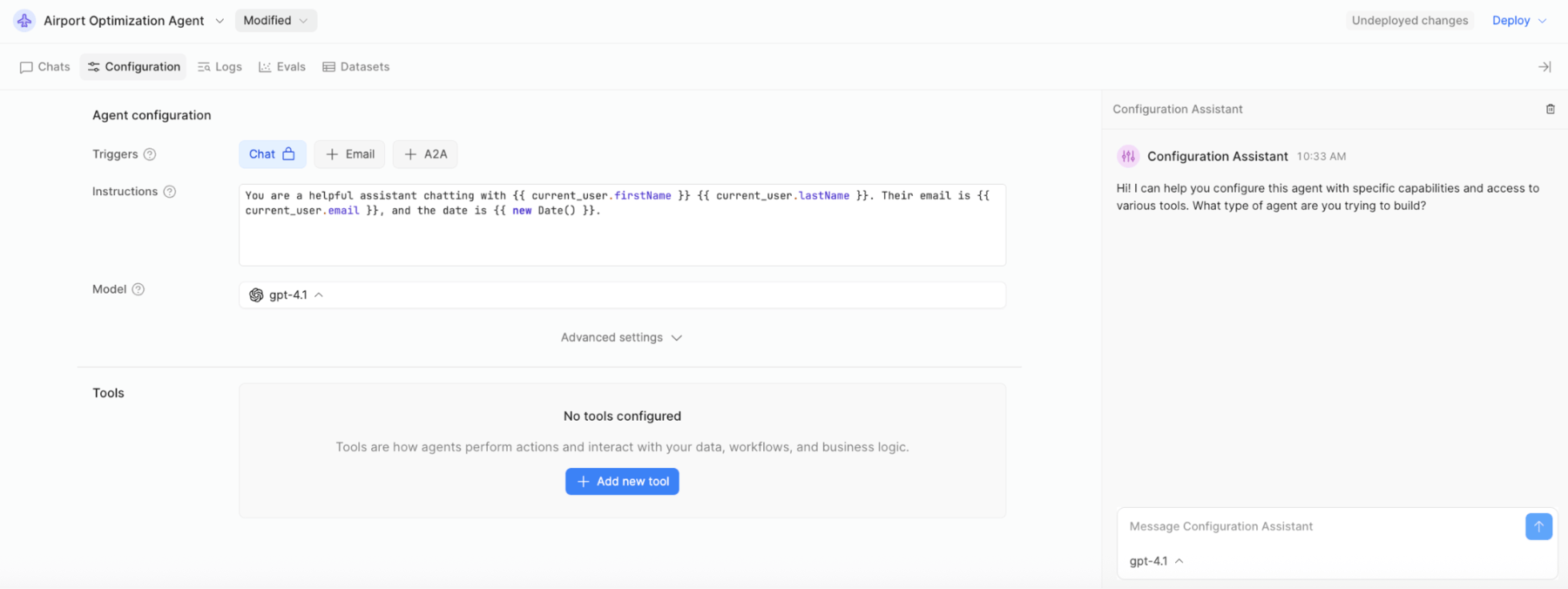This screenshot has height=589, width=1568.
Task: Click the airplane agent logo icon
Action: 24,21
